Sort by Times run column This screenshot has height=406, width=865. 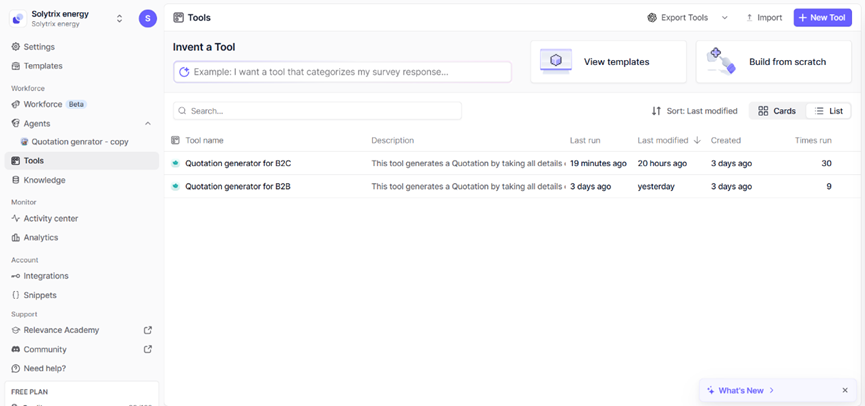[x=813, y=141]
